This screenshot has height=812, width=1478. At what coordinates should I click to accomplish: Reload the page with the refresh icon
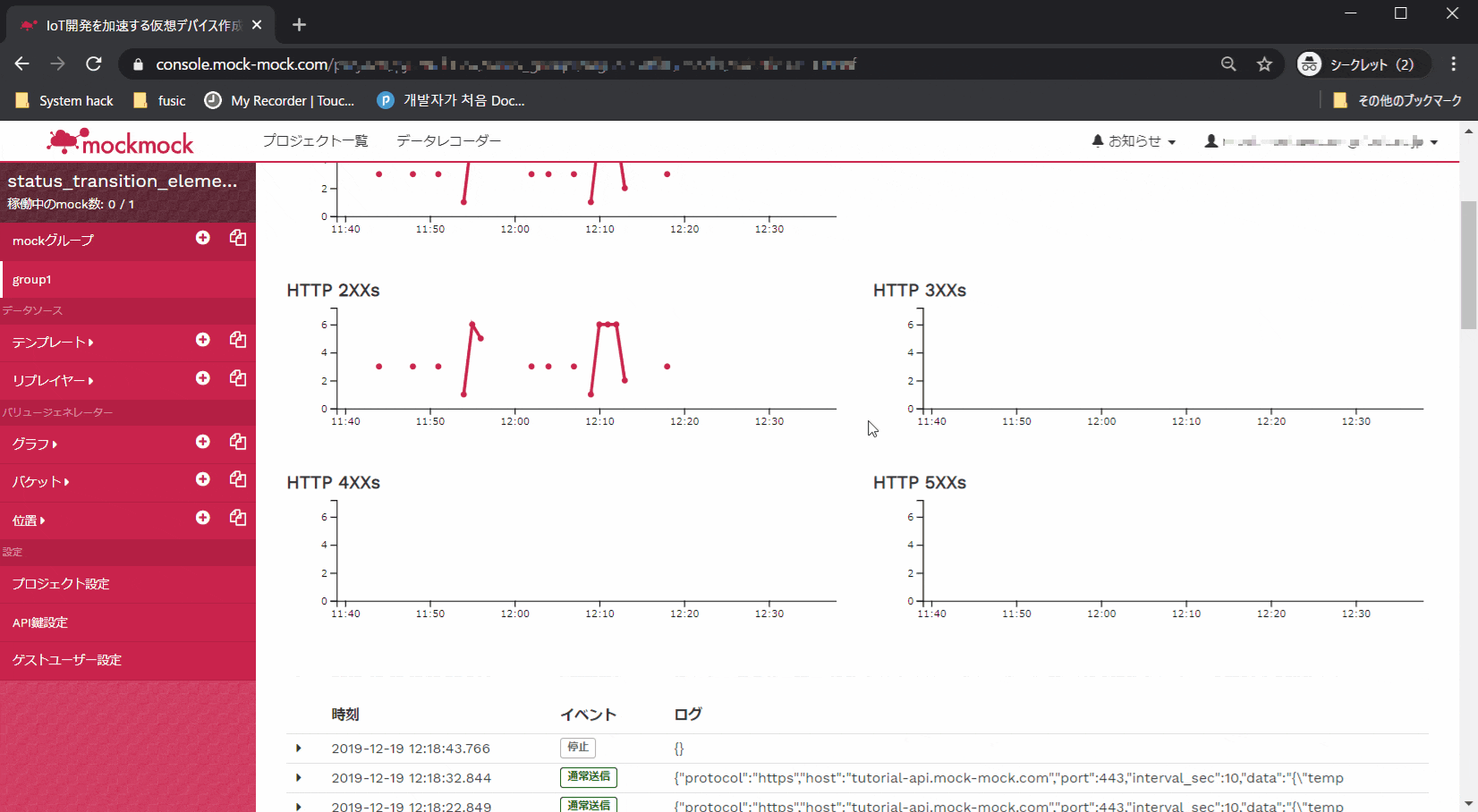[94, 63]
